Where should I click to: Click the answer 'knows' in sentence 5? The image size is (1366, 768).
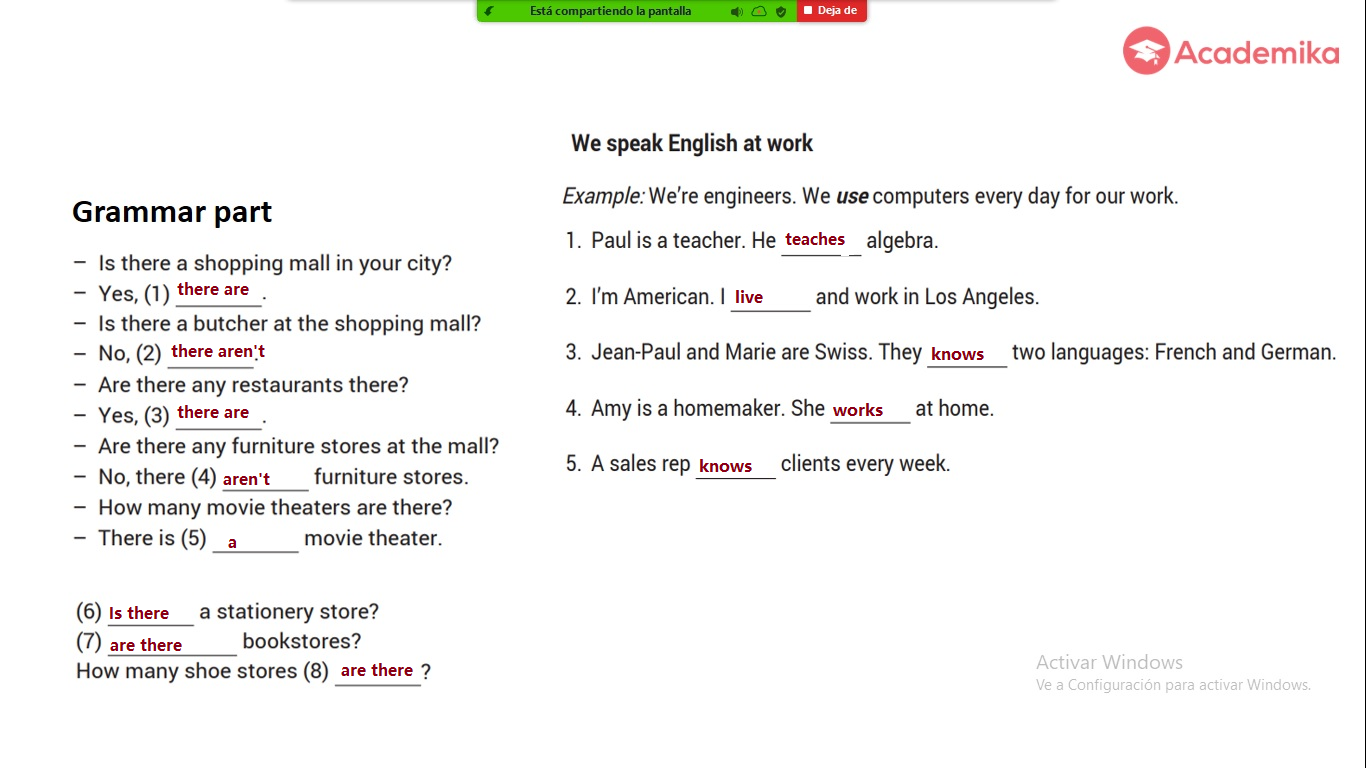pos(725,466)
